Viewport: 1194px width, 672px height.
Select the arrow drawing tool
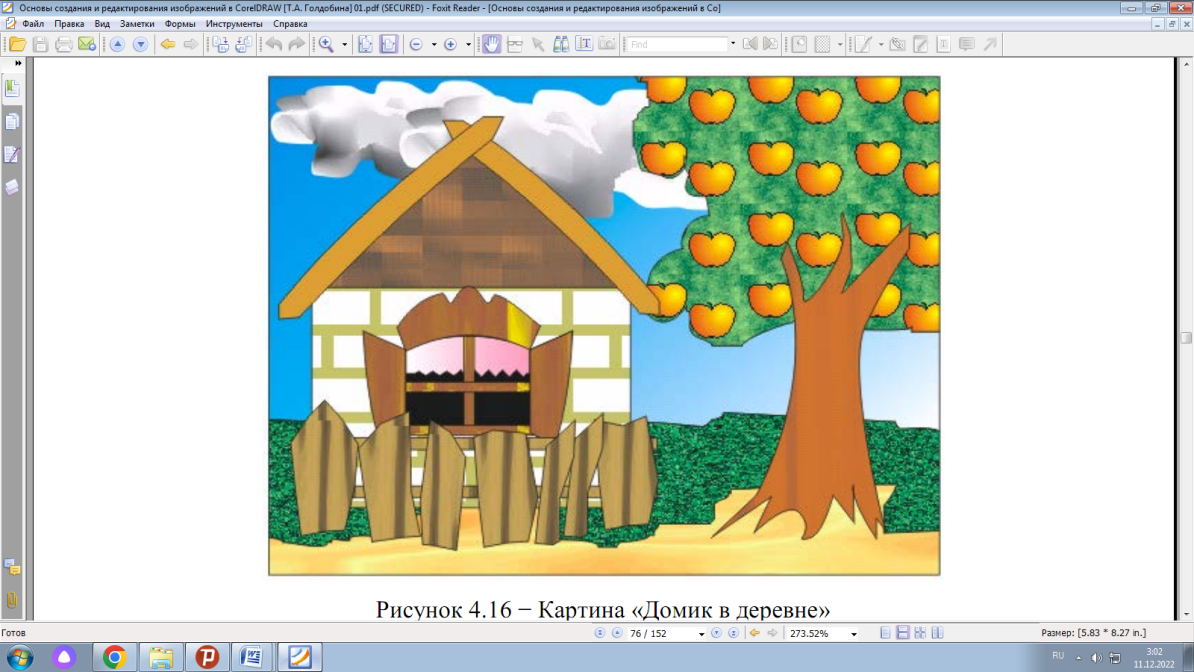tap(990, 44)
